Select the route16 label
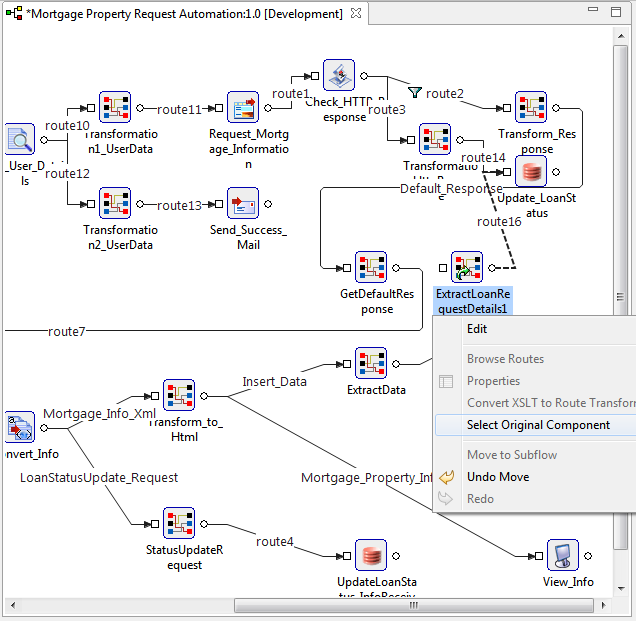The height and width of the screenshot is (621, 636). pos(499,221)
